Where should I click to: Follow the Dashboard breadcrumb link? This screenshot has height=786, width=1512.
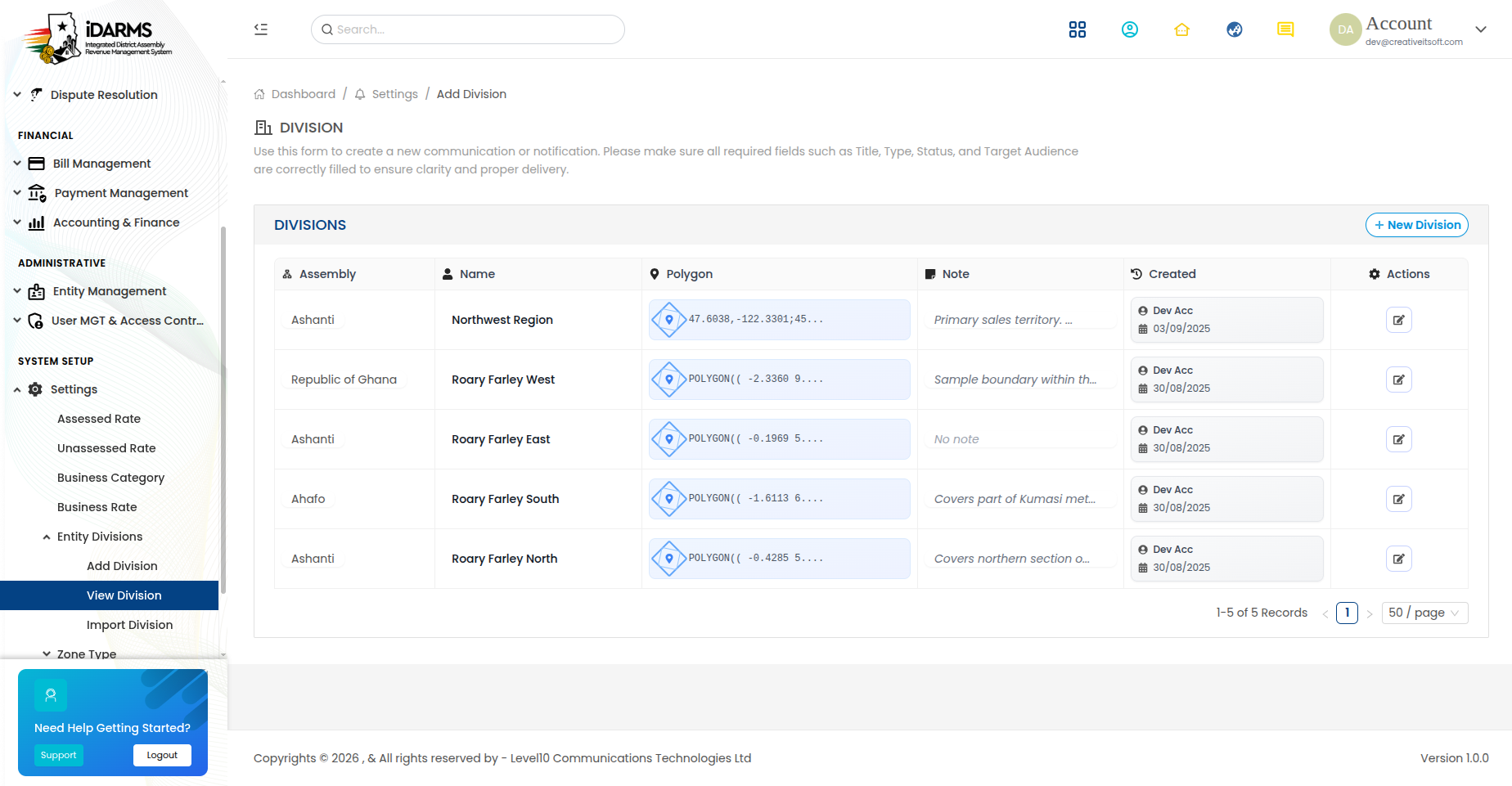point(303,94)
